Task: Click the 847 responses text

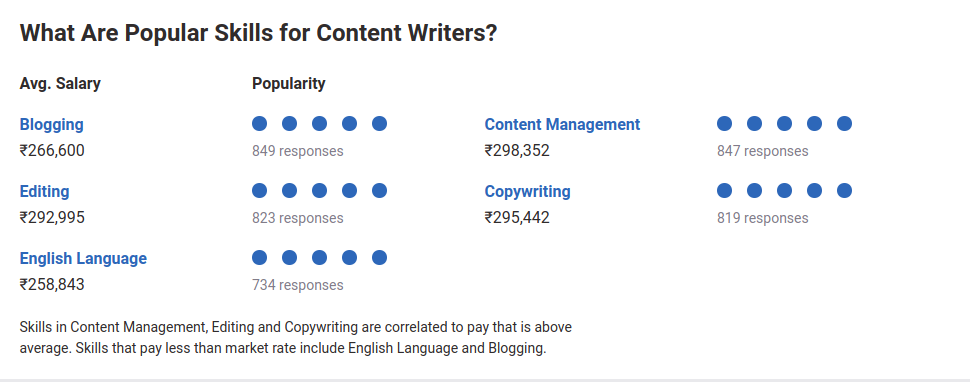Action: click(763, 151)
